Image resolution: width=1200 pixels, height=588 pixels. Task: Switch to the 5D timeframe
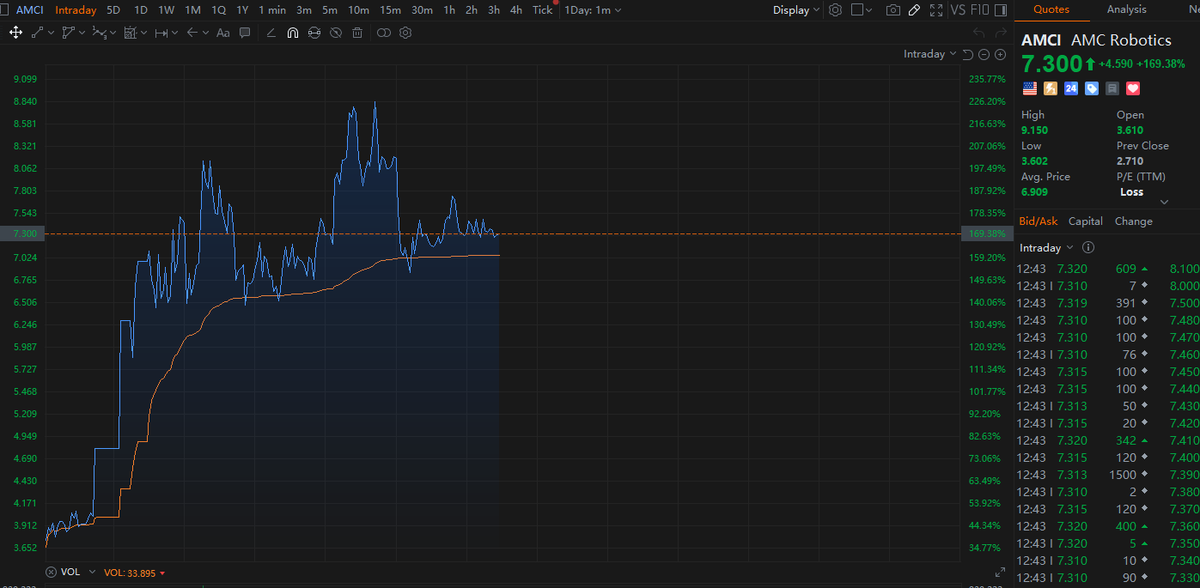(113, 10)
